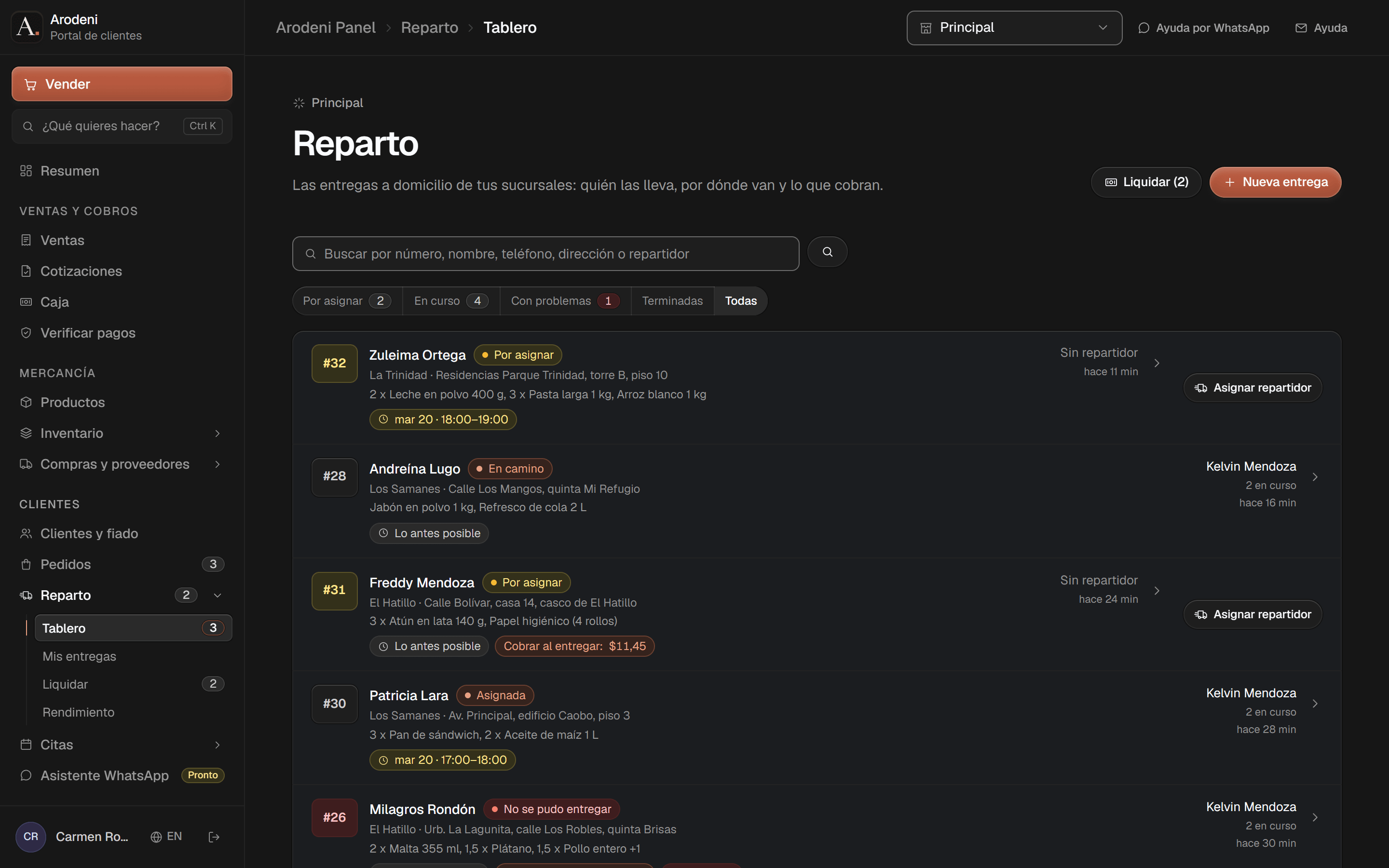The image size is (1389, 868).
Task: Assign a courier to Freddy Mendoza's order
Action: point(1253,615)
